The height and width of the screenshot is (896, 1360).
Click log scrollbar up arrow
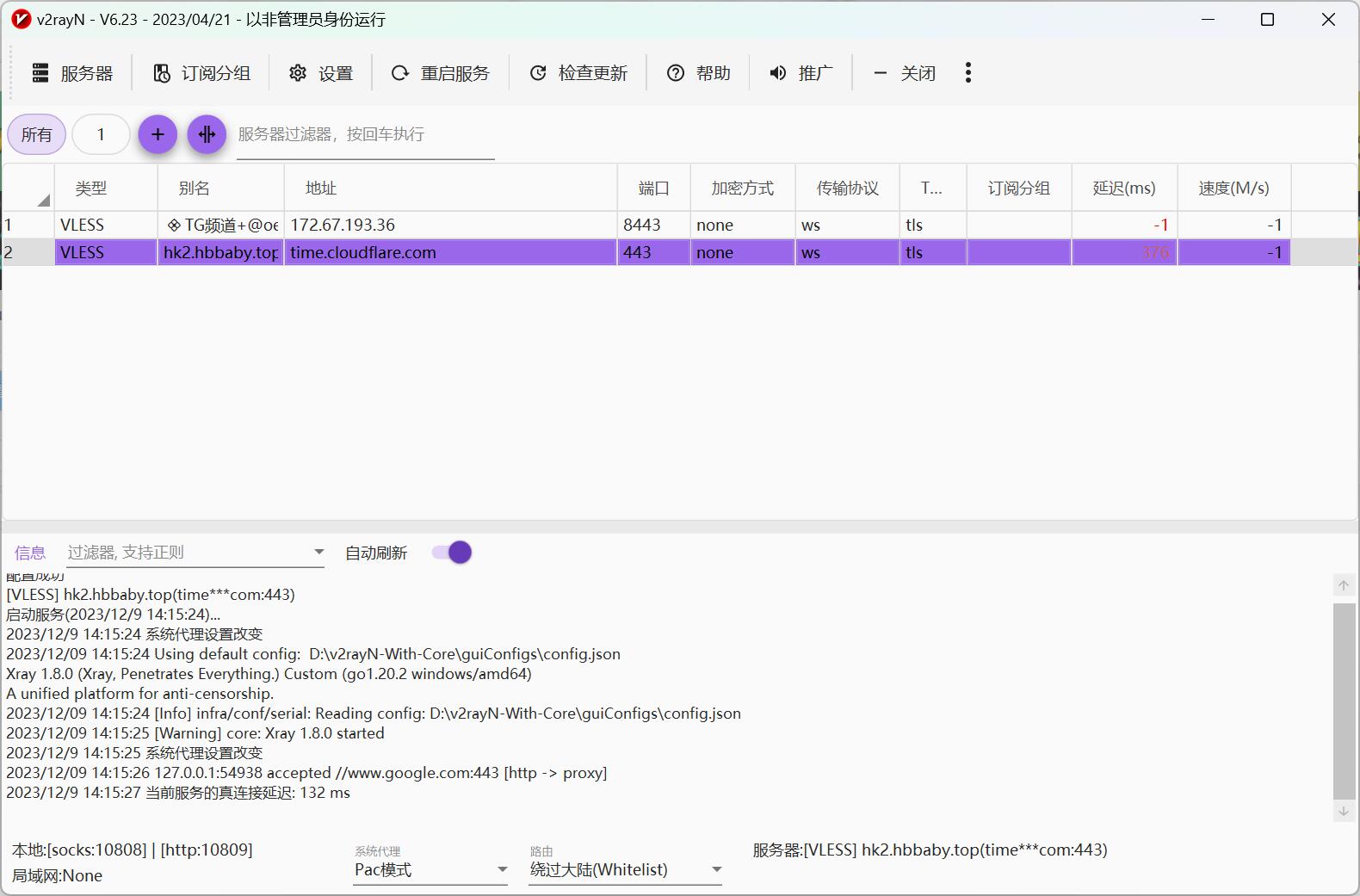click(x=1344, y=585)
